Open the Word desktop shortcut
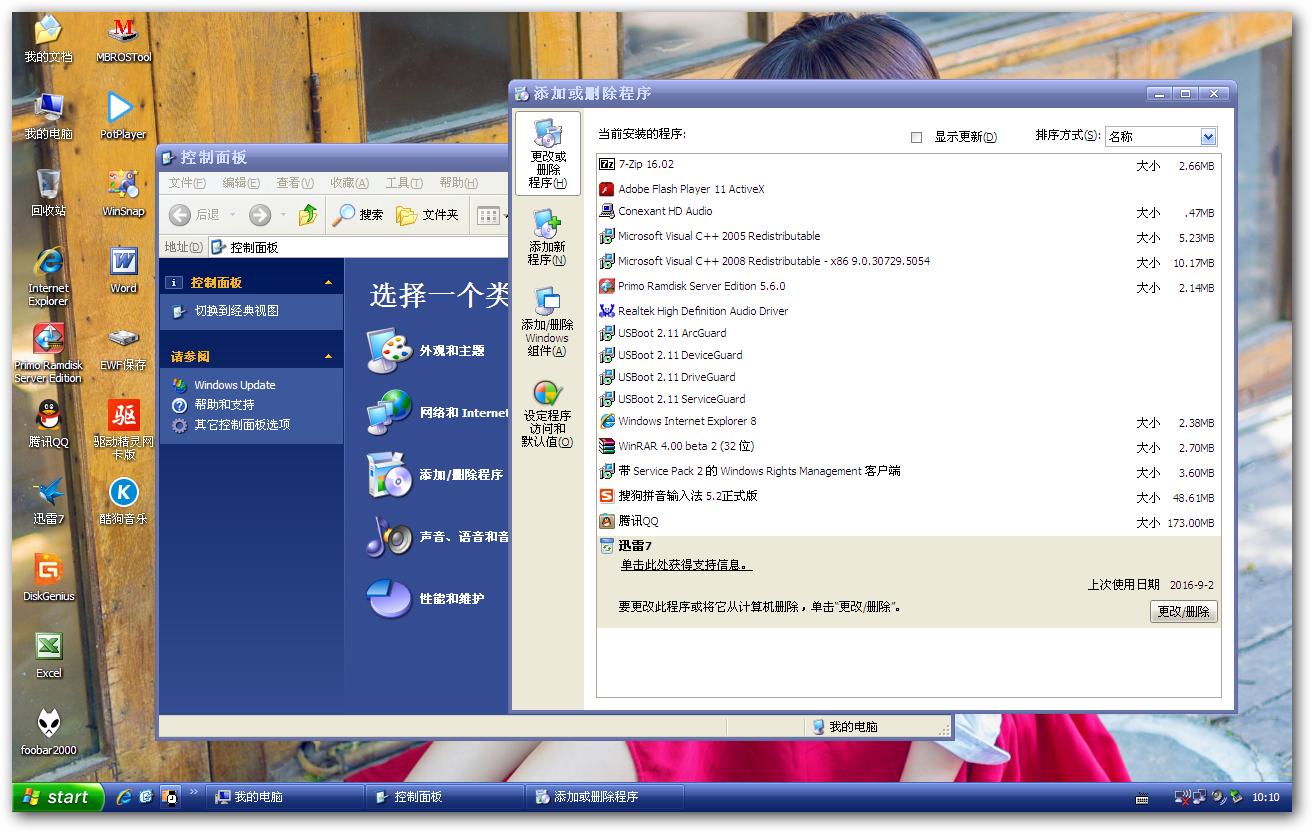The height and width of the screenshot is (832, 1312). (123, 270)
